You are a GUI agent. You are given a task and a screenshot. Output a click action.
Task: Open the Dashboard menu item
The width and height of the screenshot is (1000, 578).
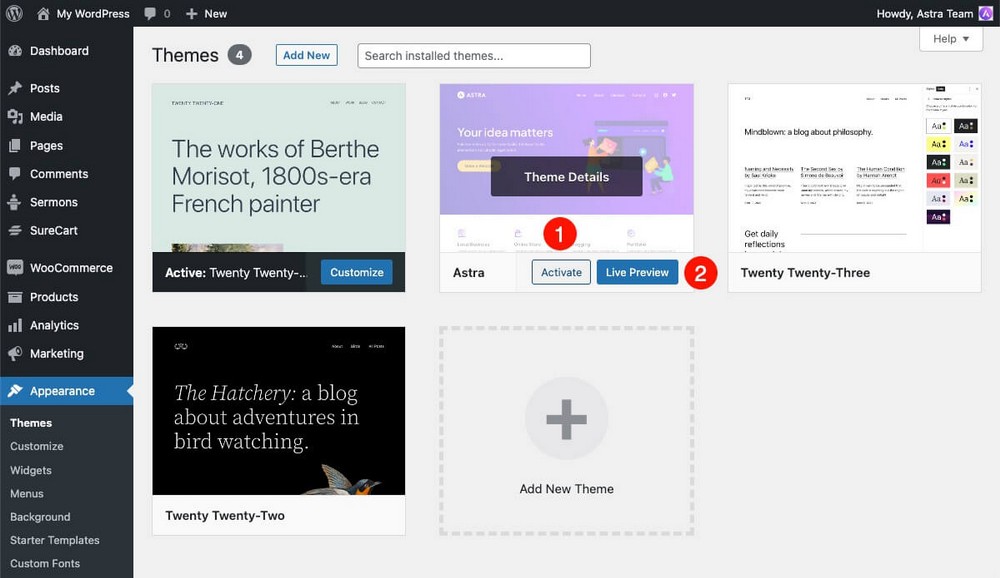coord(59,50)
